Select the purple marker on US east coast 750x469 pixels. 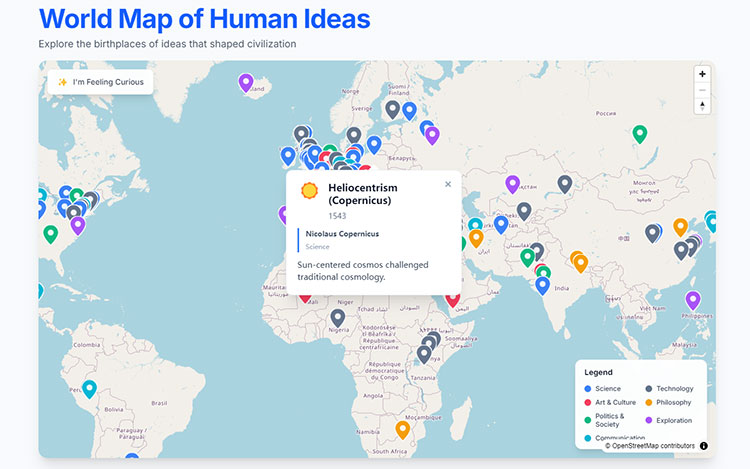pyautogui.click(x=78, y=226)
